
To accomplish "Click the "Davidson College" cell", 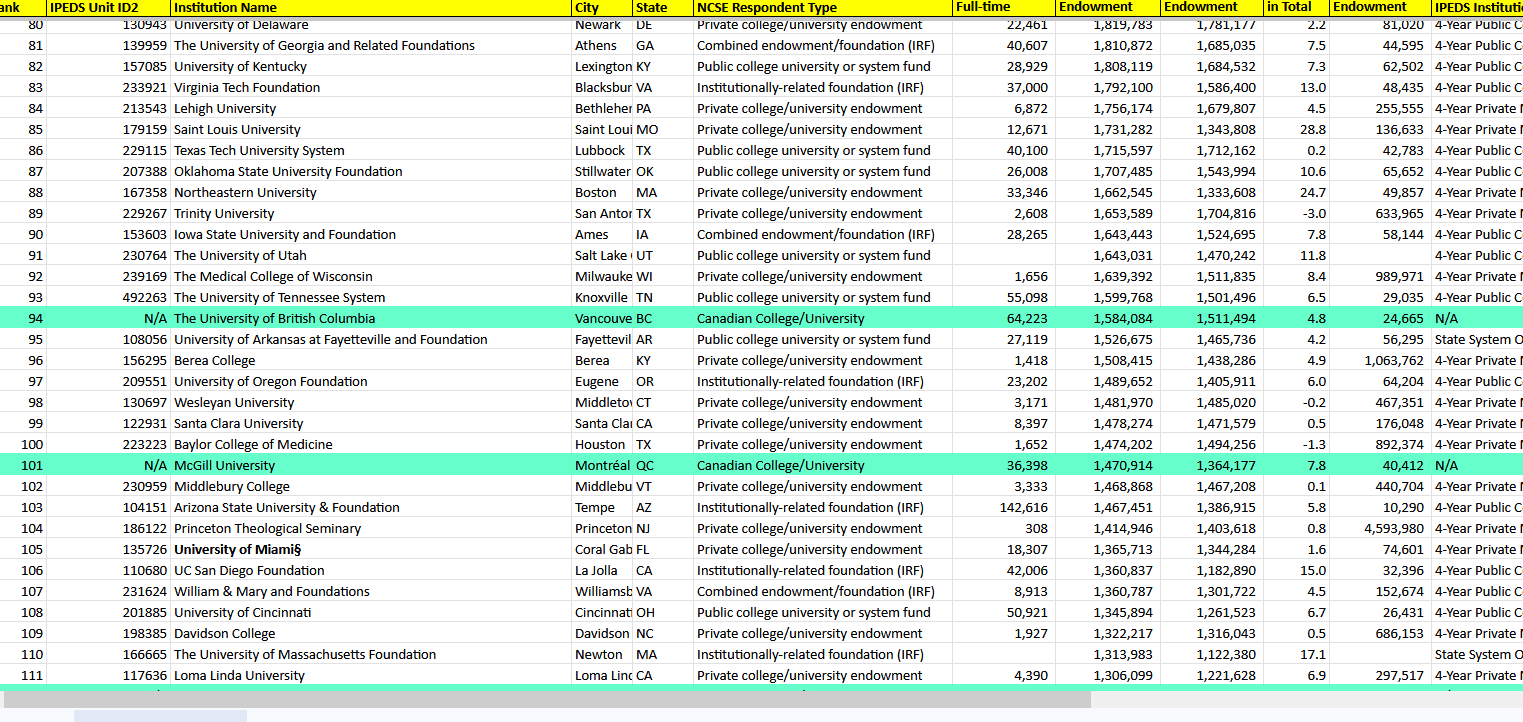I will pyautogui.click(x=371, y=634).
